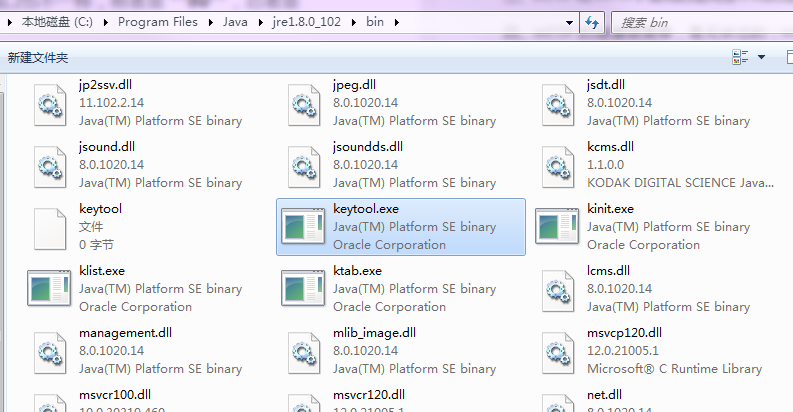Image resolution: width=793 pixels, height=412 pixels.
Task: Navigate to jre1.8.0_102 breadcrumb
Action: tap(306, 22)
